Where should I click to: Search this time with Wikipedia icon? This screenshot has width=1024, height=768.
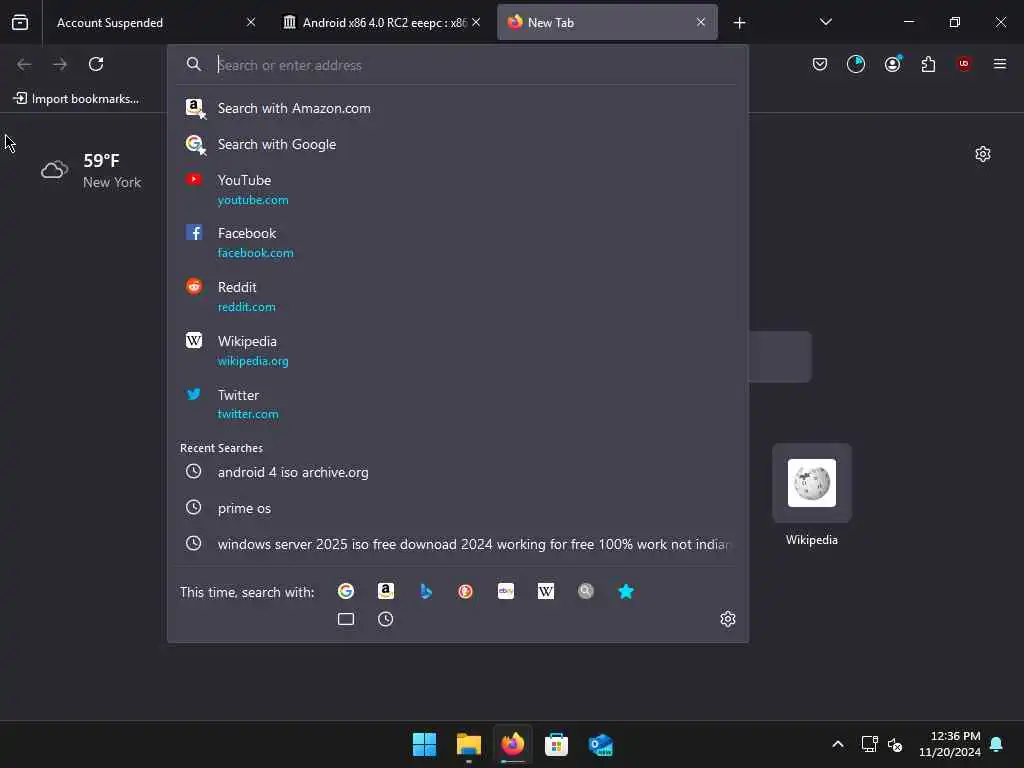coord(546,592)
